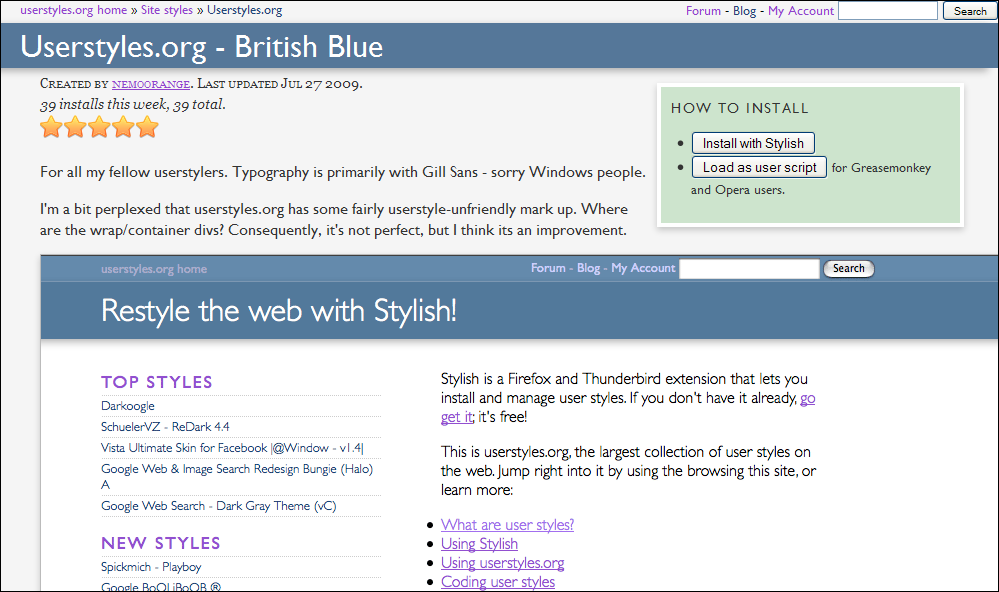This screenshot has height=592, width=999.
Task: Load the style as a user script
Action: point(759,168)
